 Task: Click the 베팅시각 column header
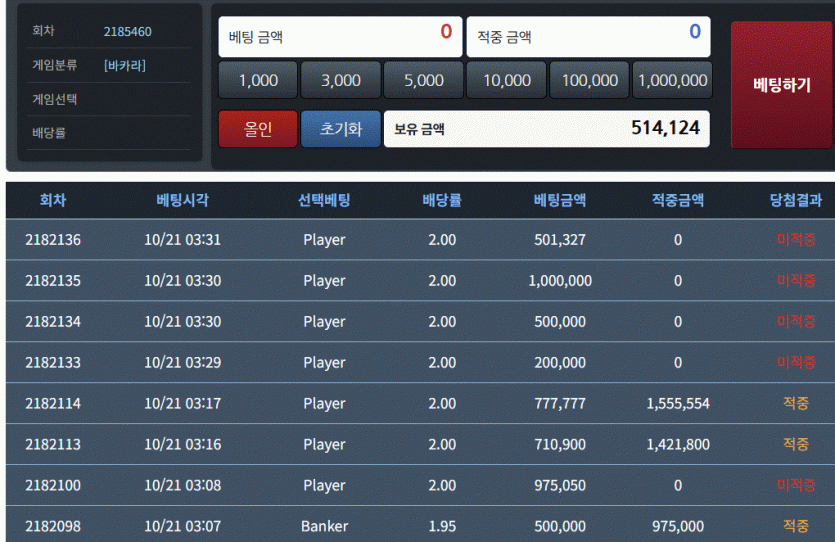182,200
